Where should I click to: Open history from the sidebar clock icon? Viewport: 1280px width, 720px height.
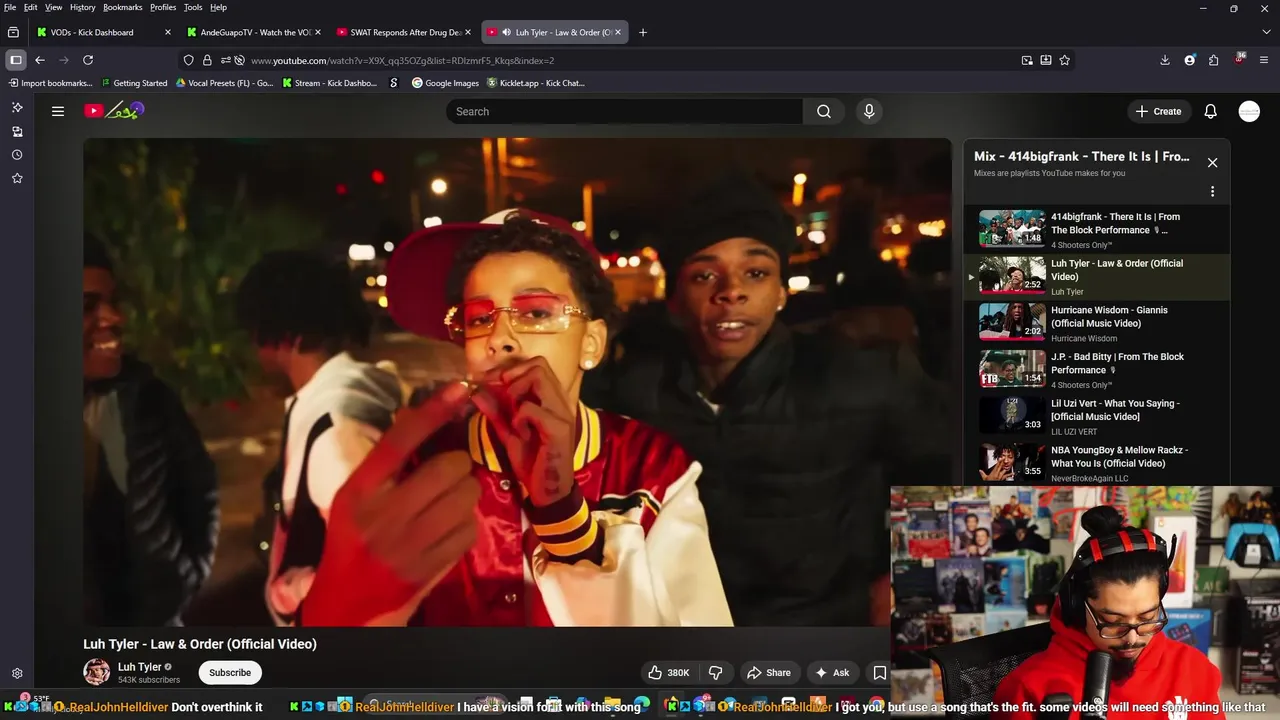pyautogui.click(x=17, y=155)
